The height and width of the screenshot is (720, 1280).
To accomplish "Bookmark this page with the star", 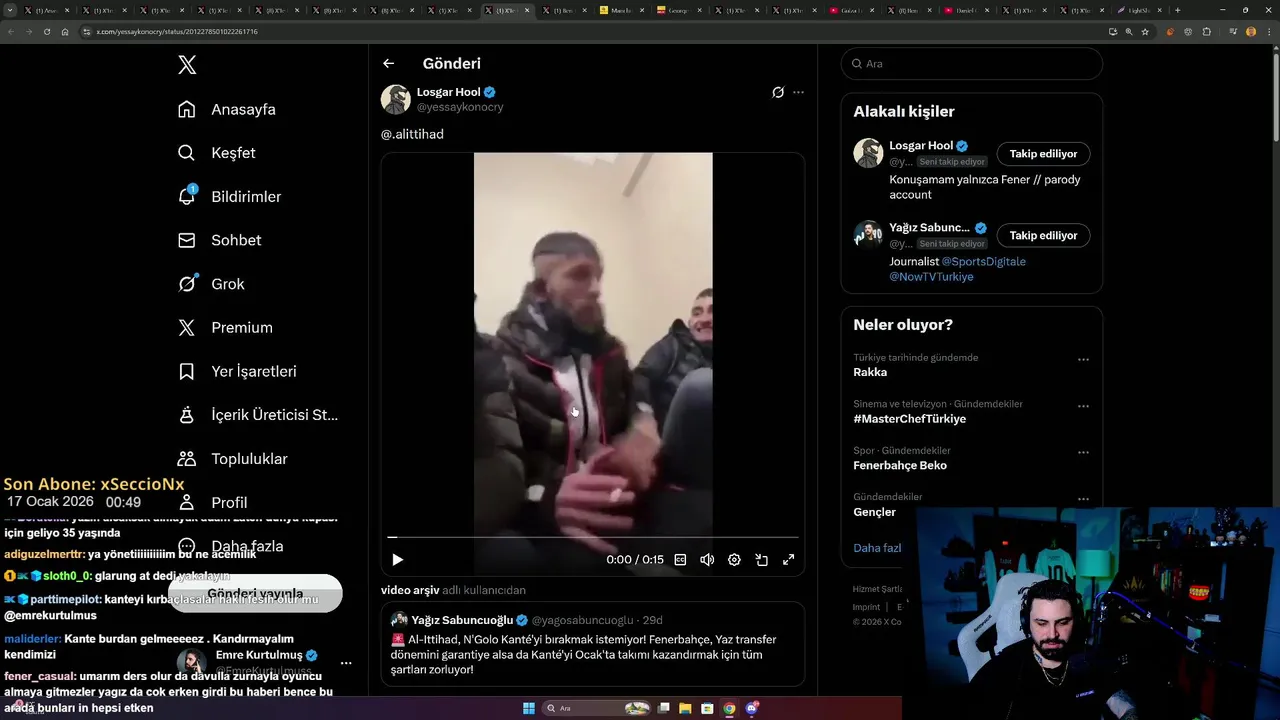I will [x=1145, y=31].
